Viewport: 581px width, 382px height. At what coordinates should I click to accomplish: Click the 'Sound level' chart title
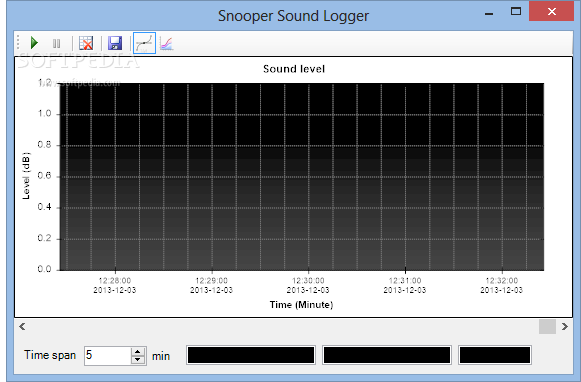tap(294, 69)
